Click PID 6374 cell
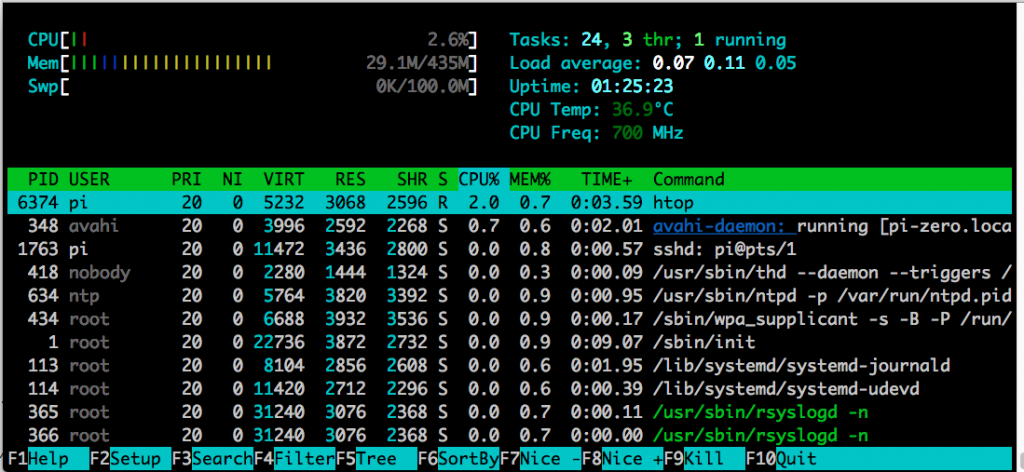The width and height of the screenshot is (1024, 472). pyautogui.click(x=39, y=203)
